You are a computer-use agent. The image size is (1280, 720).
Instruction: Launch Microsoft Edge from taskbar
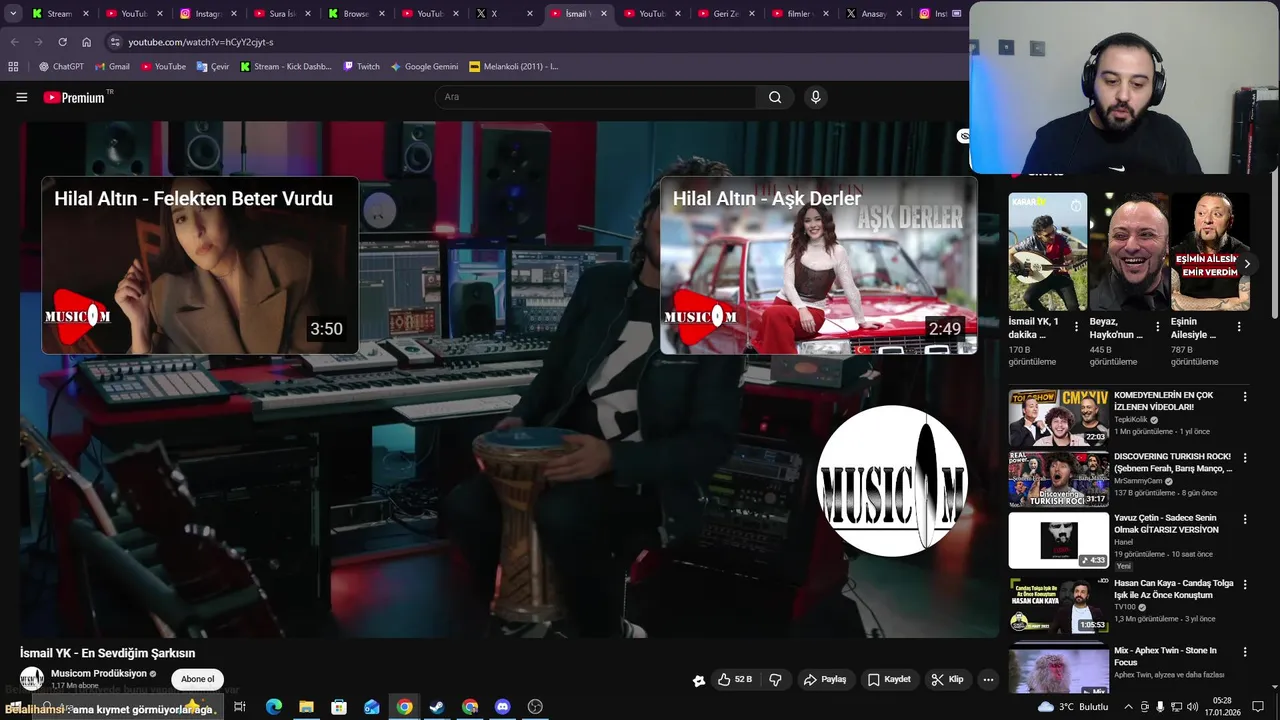point(273,706)
